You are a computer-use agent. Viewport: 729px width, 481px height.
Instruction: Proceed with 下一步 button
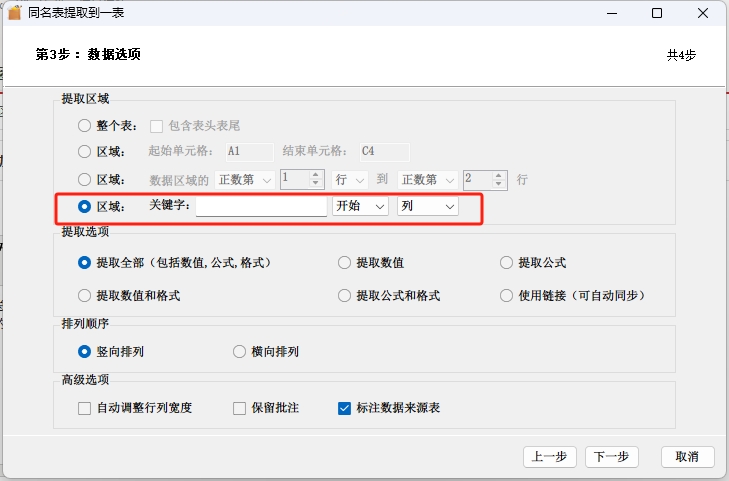click(x=611, y=457)
